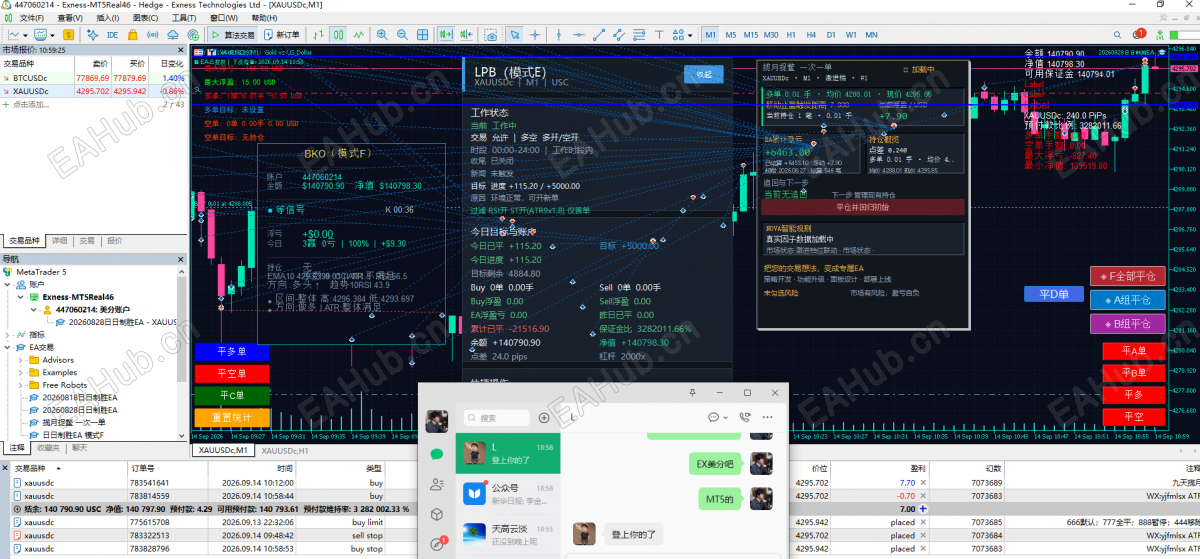Zoom in on the chart
The height and width of the screenshot is (559, 1200).
coord(382,35)
